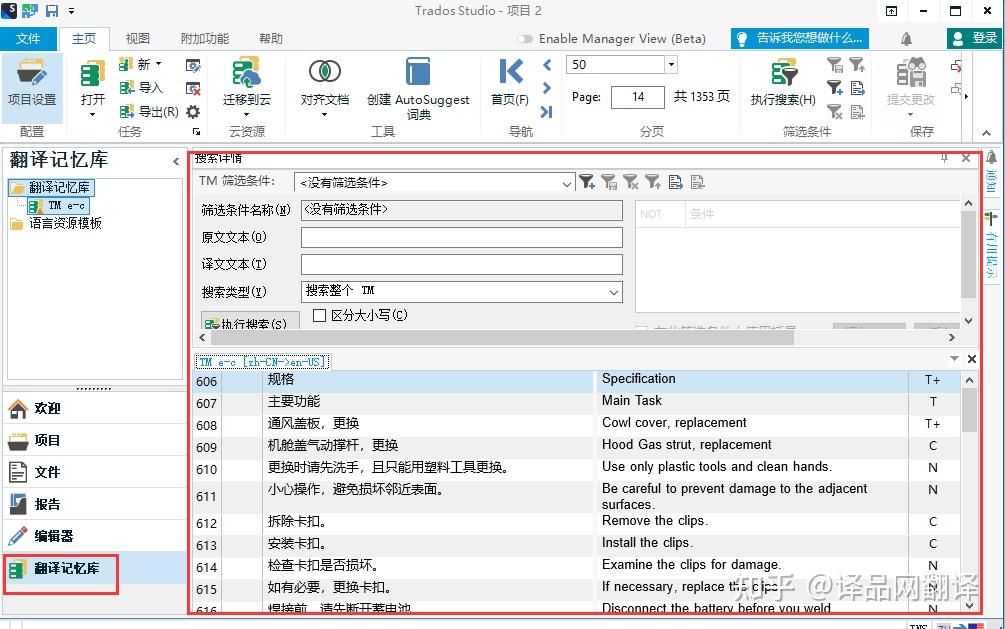Check the 区分大小写(C) checkbox
This screenshot has width=1005, height=629.
[x=318, y=315]
